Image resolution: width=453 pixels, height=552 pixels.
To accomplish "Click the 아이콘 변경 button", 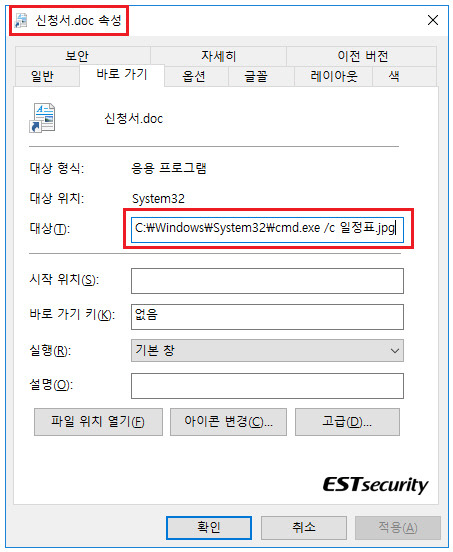I will [x=228, y=422].
